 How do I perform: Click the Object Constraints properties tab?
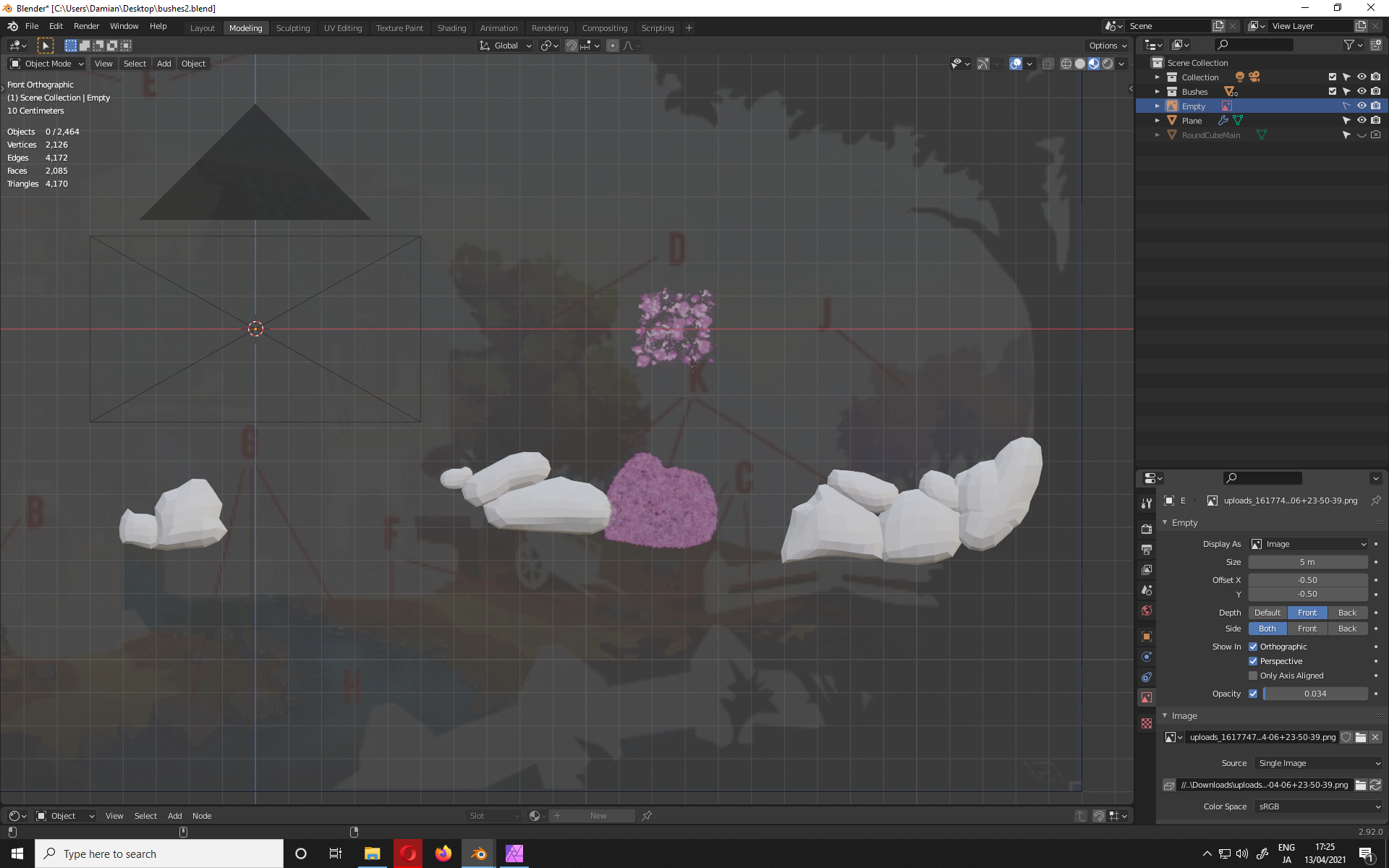click(x=1147, y=677)
